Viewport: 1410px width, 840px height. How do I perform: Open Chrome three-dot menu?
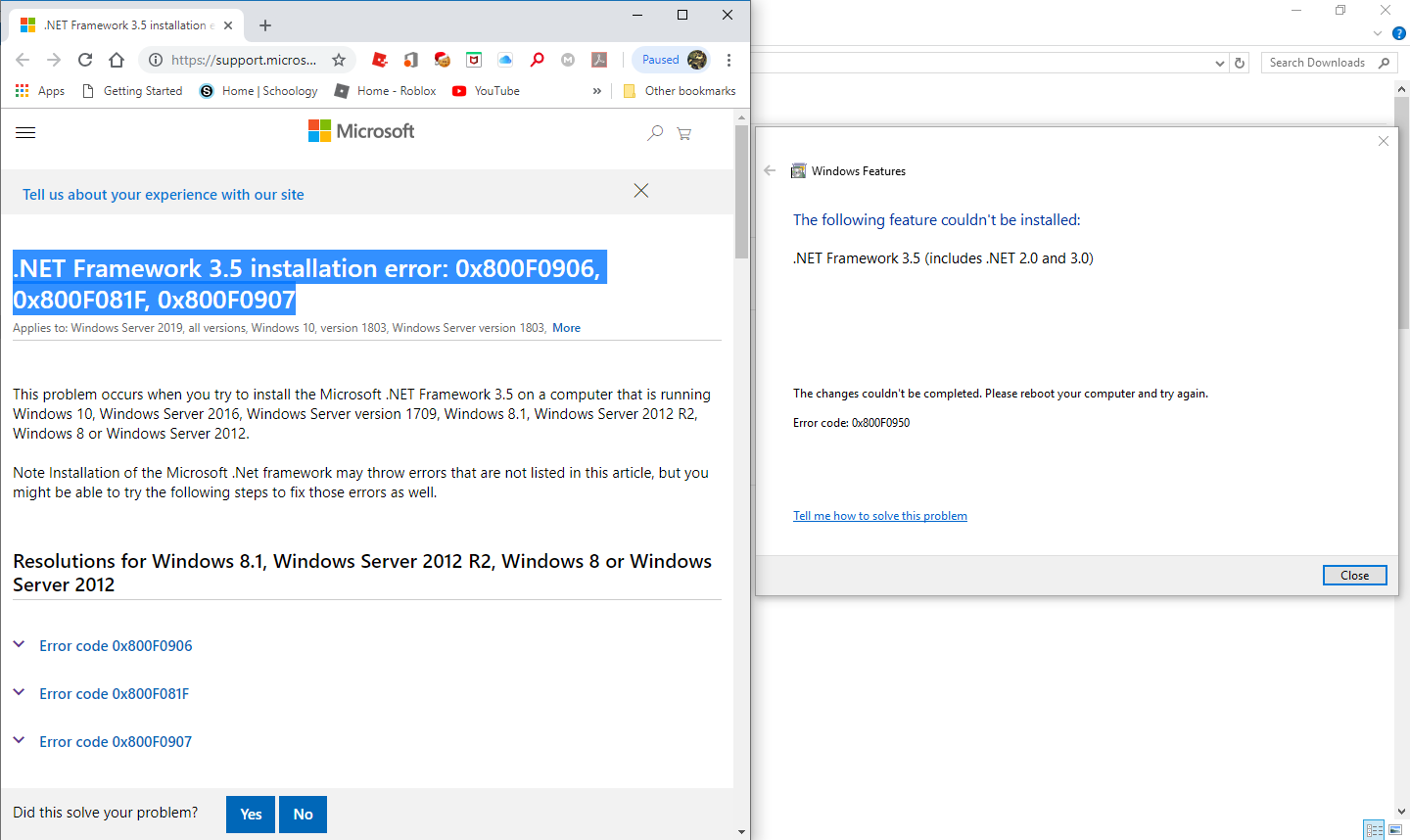point(728,60)
